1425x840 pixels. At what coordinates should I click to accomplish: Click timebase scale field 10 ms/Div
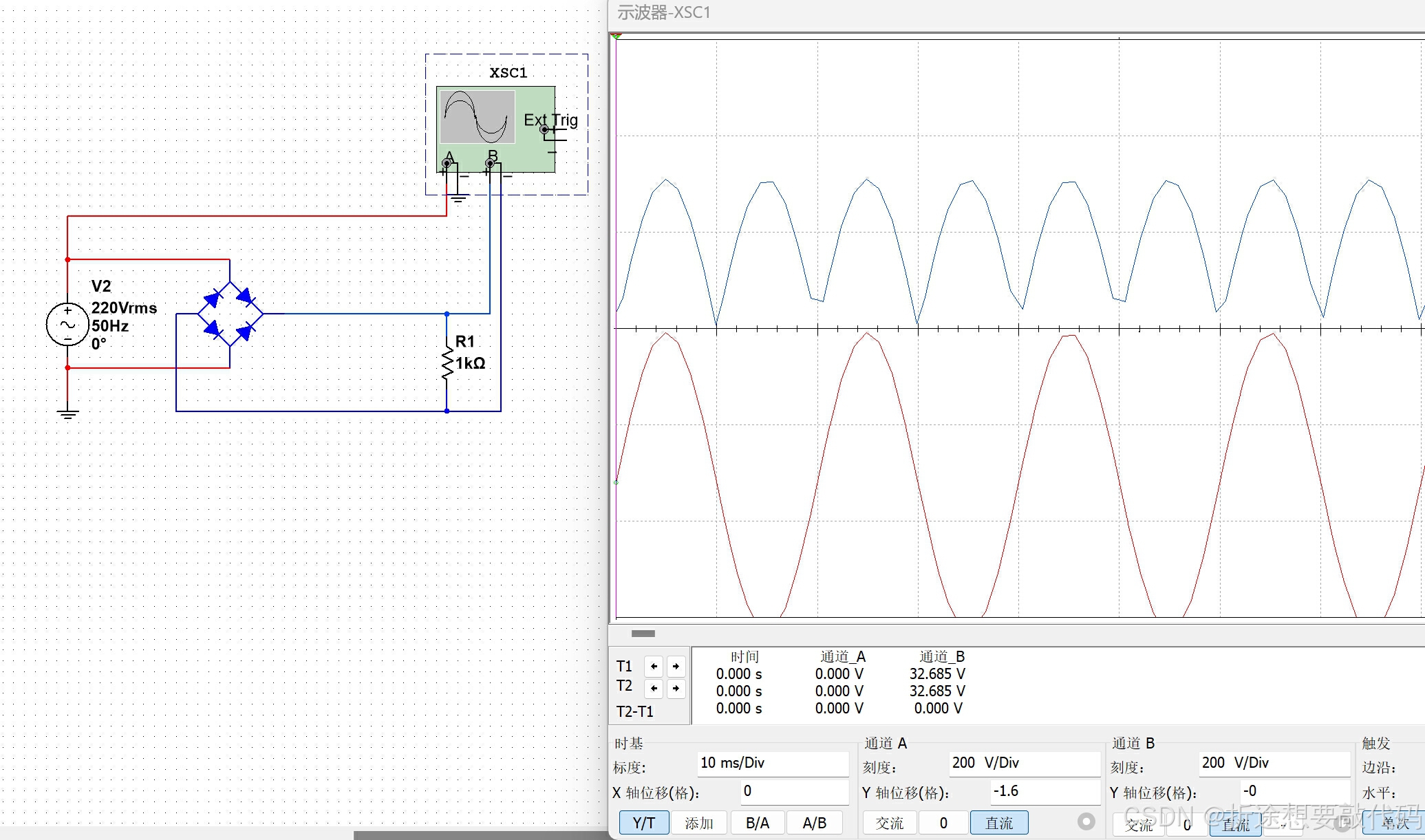[x=772, y=763]
